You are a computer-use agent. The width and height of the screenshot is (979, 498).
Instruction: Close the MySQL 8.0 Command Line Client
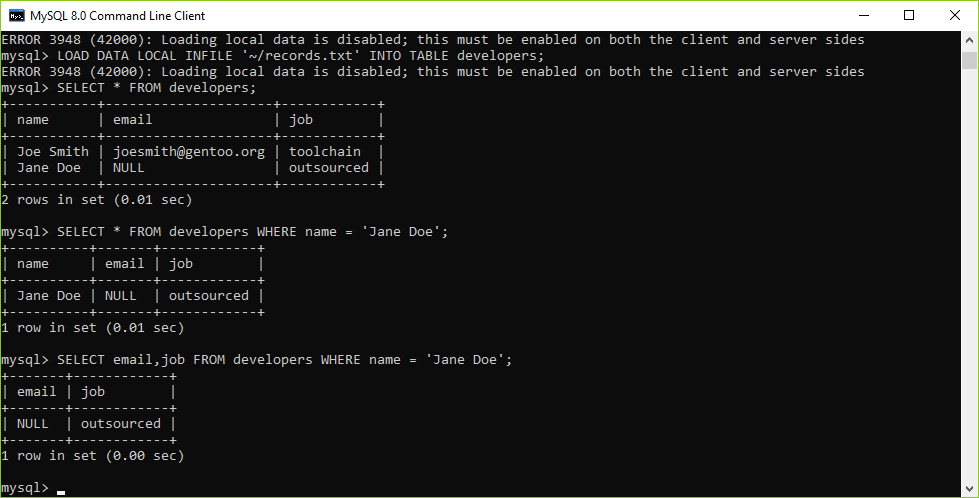click(955, 16)
